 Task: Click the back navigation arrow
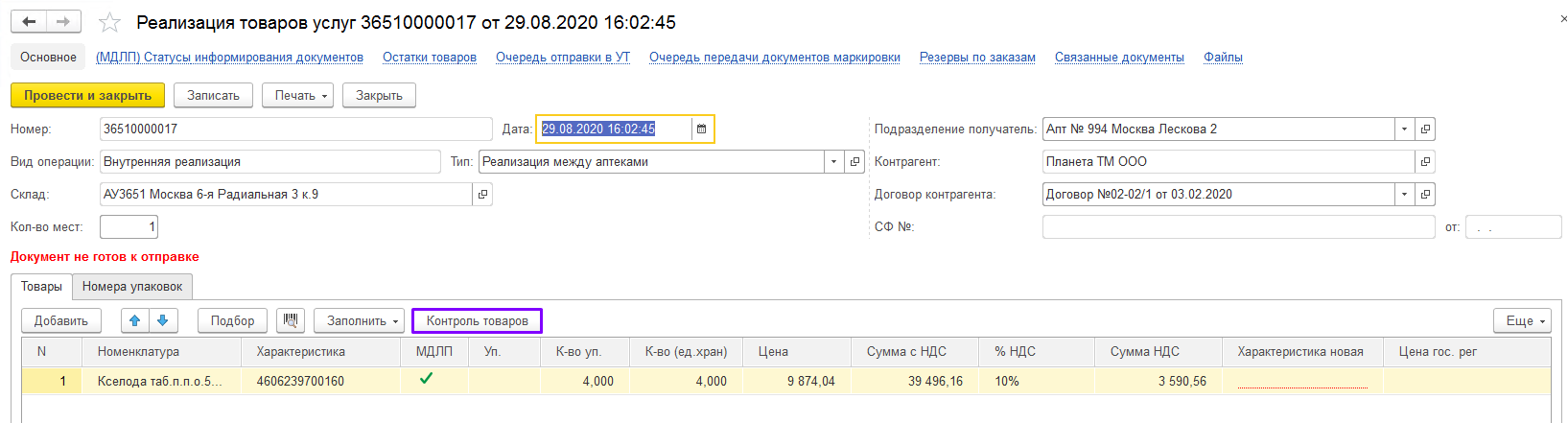pos(29,21)
